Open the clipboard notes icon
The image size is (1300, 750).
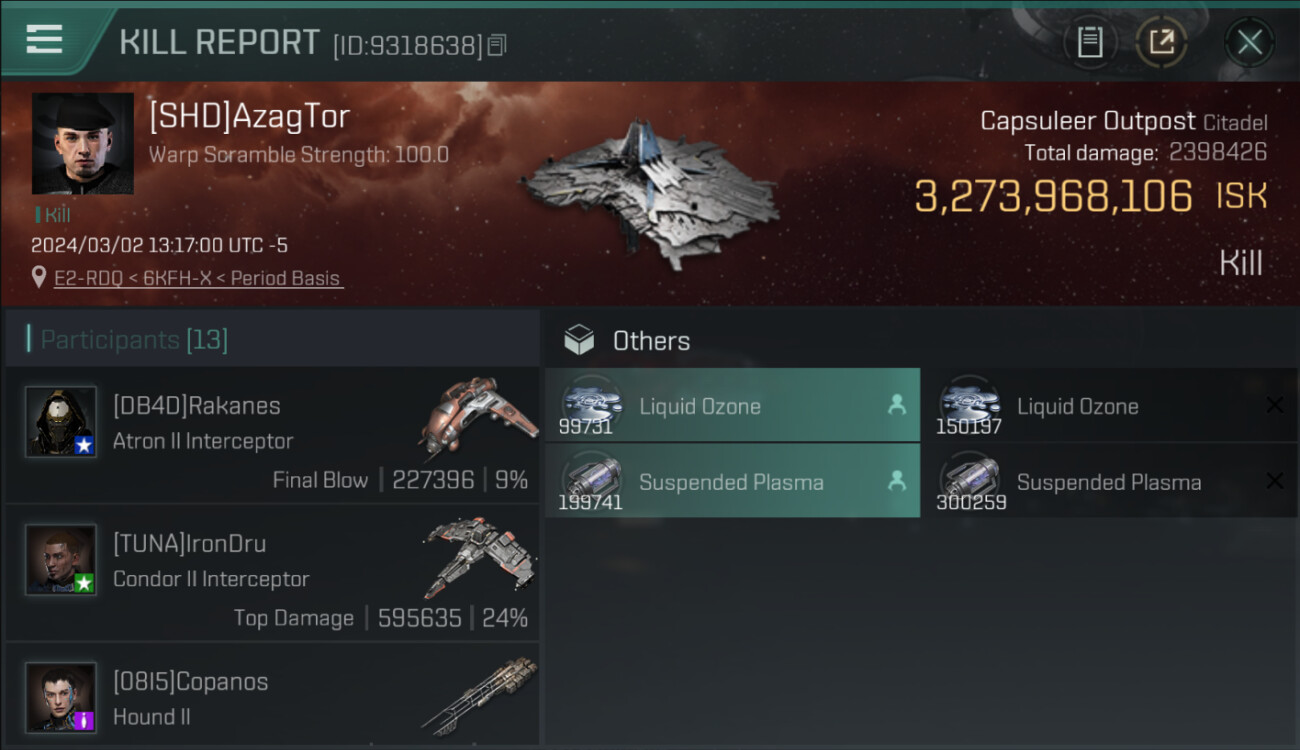pos(1089,42)
